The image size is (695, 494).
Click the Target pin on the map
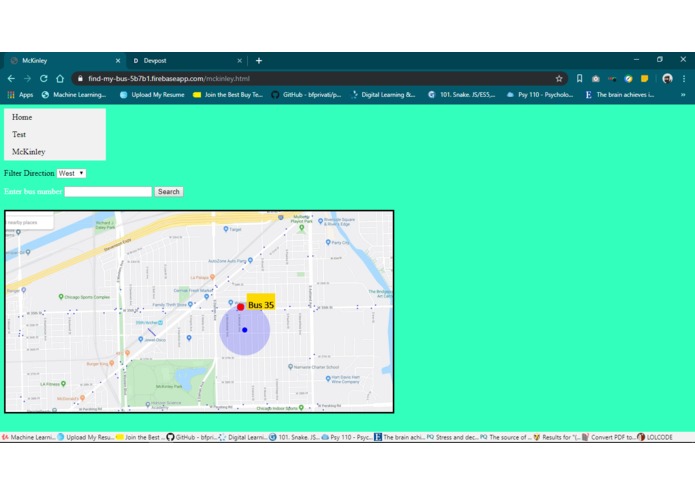point(226,229)
